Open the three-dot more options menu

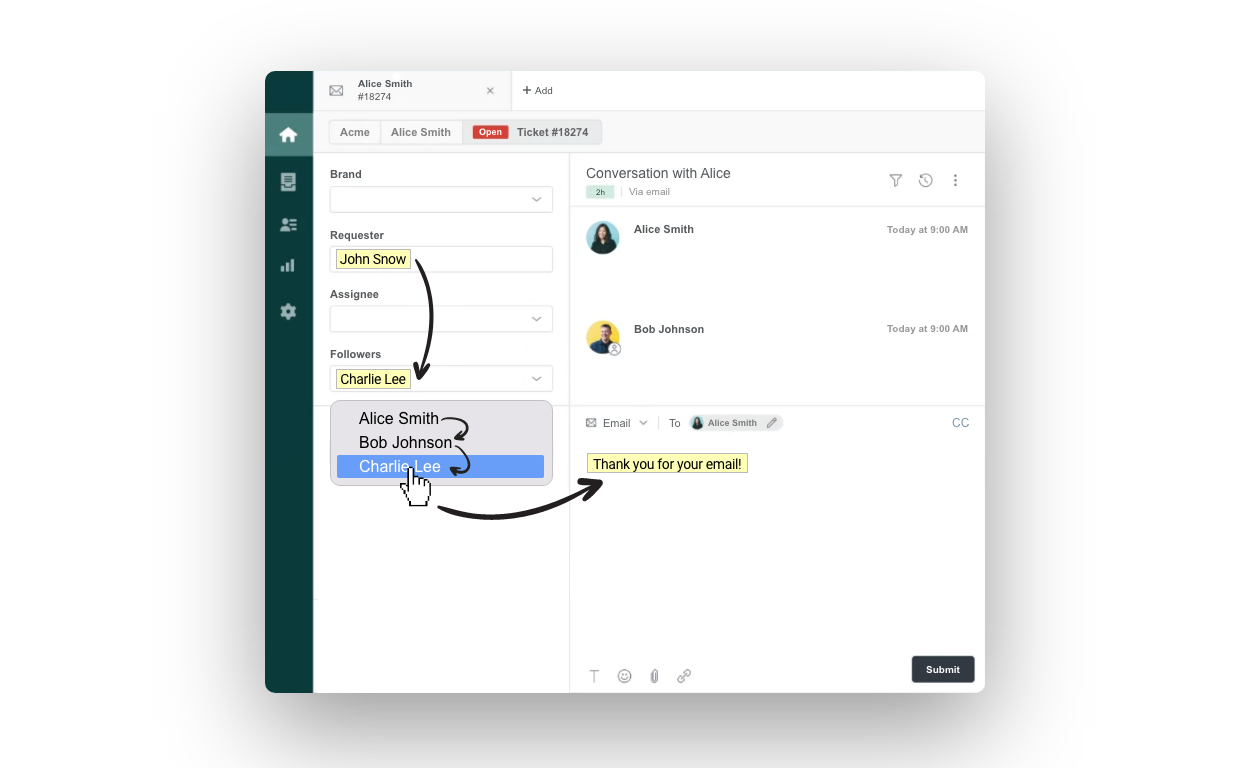[x=955, y=180]
